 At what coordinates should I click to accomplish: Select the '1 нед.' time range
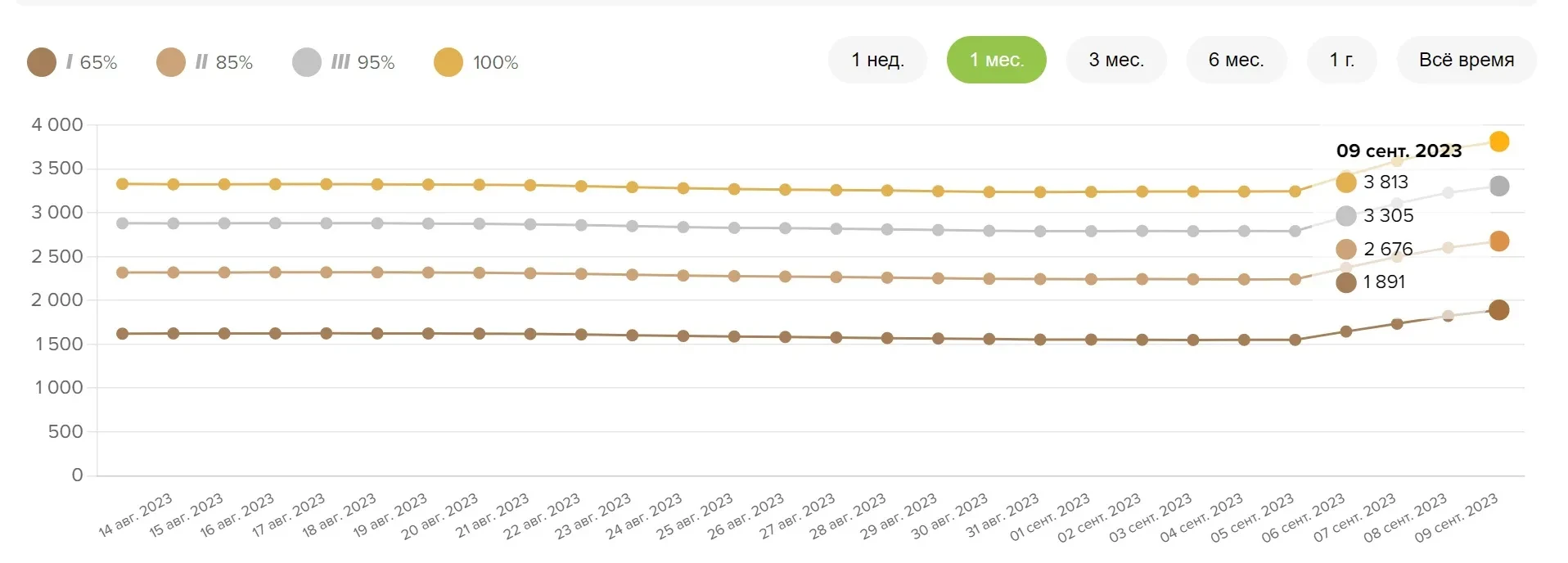877,60
